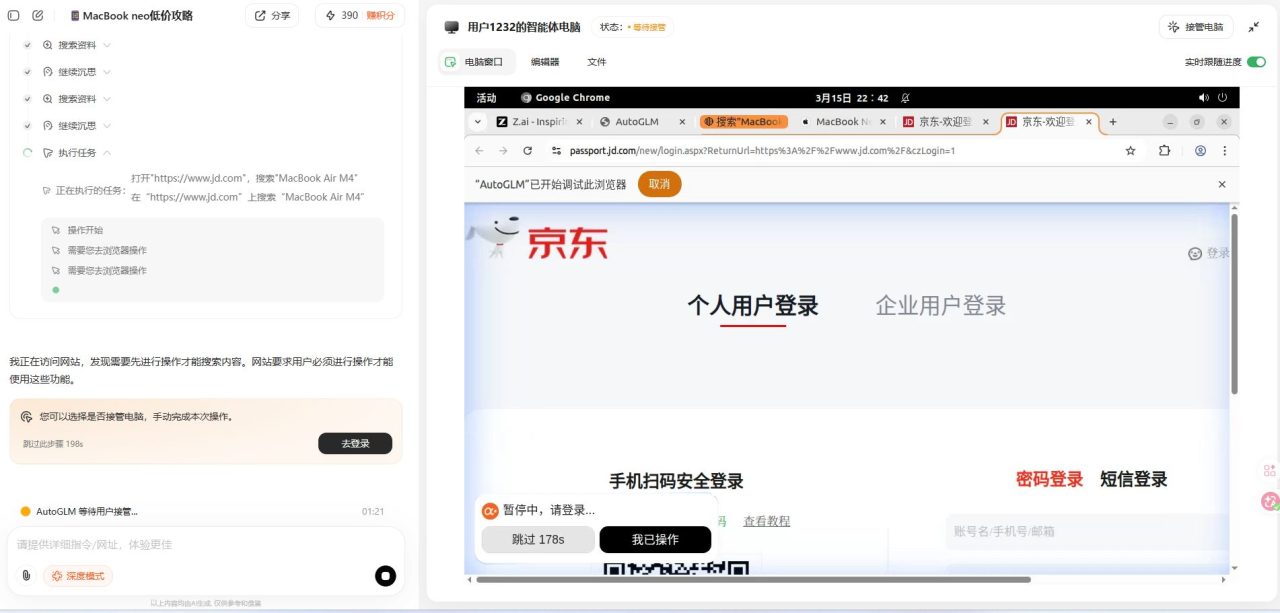Reload the JD login page
Screen dimensions: 1280x613
coord(528,151)
